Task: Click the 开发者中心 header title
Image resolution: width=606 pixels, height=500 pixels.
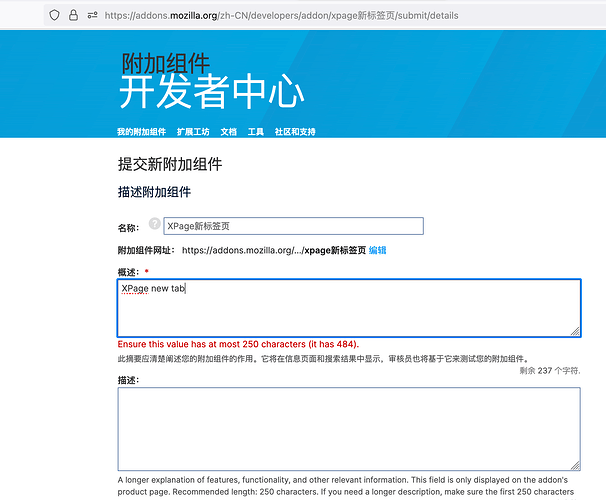Action: click(212, 91)
